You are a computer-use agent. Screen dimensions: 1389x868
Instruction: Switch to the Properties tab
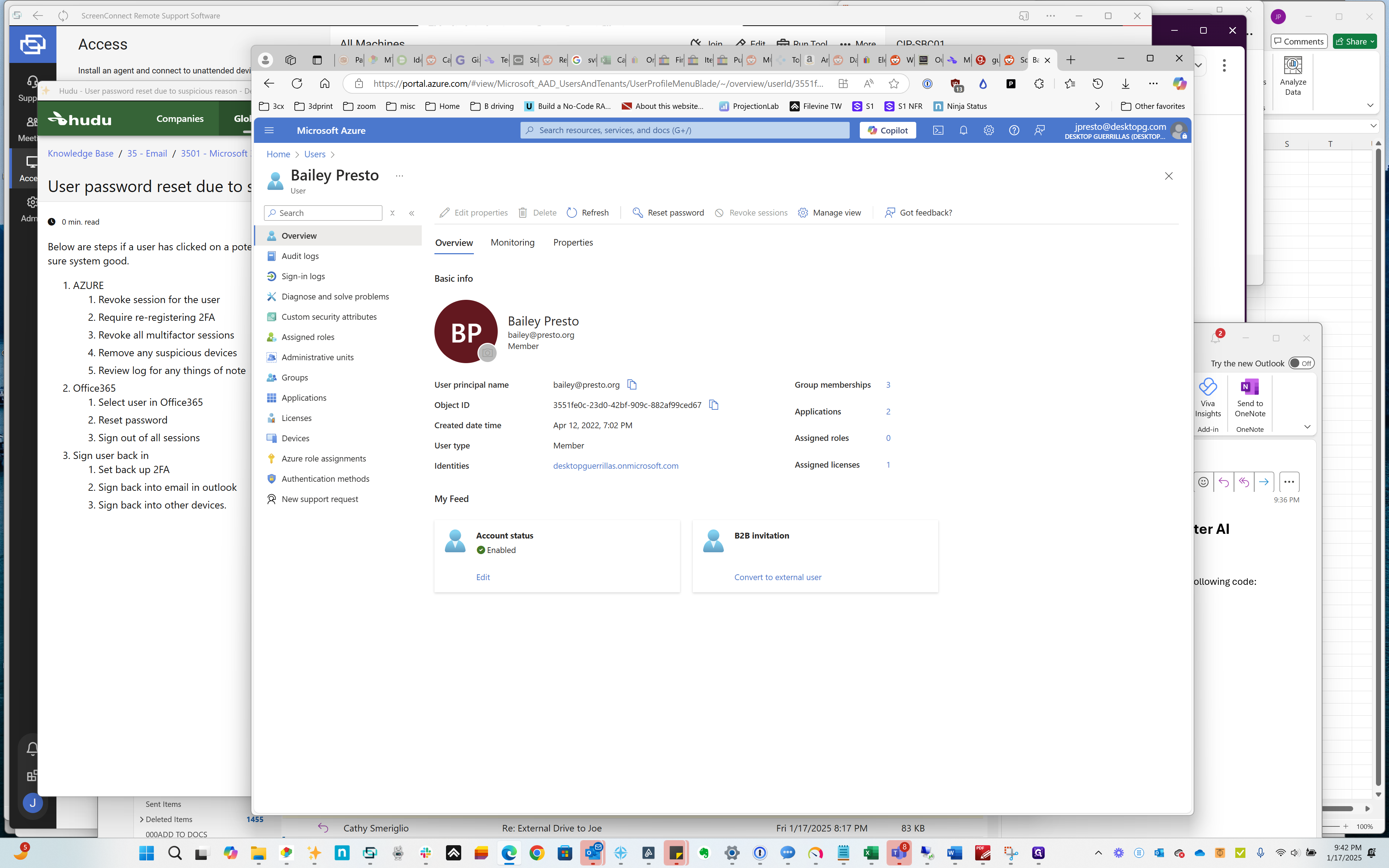pyautogui.click(x=573, y=243)
